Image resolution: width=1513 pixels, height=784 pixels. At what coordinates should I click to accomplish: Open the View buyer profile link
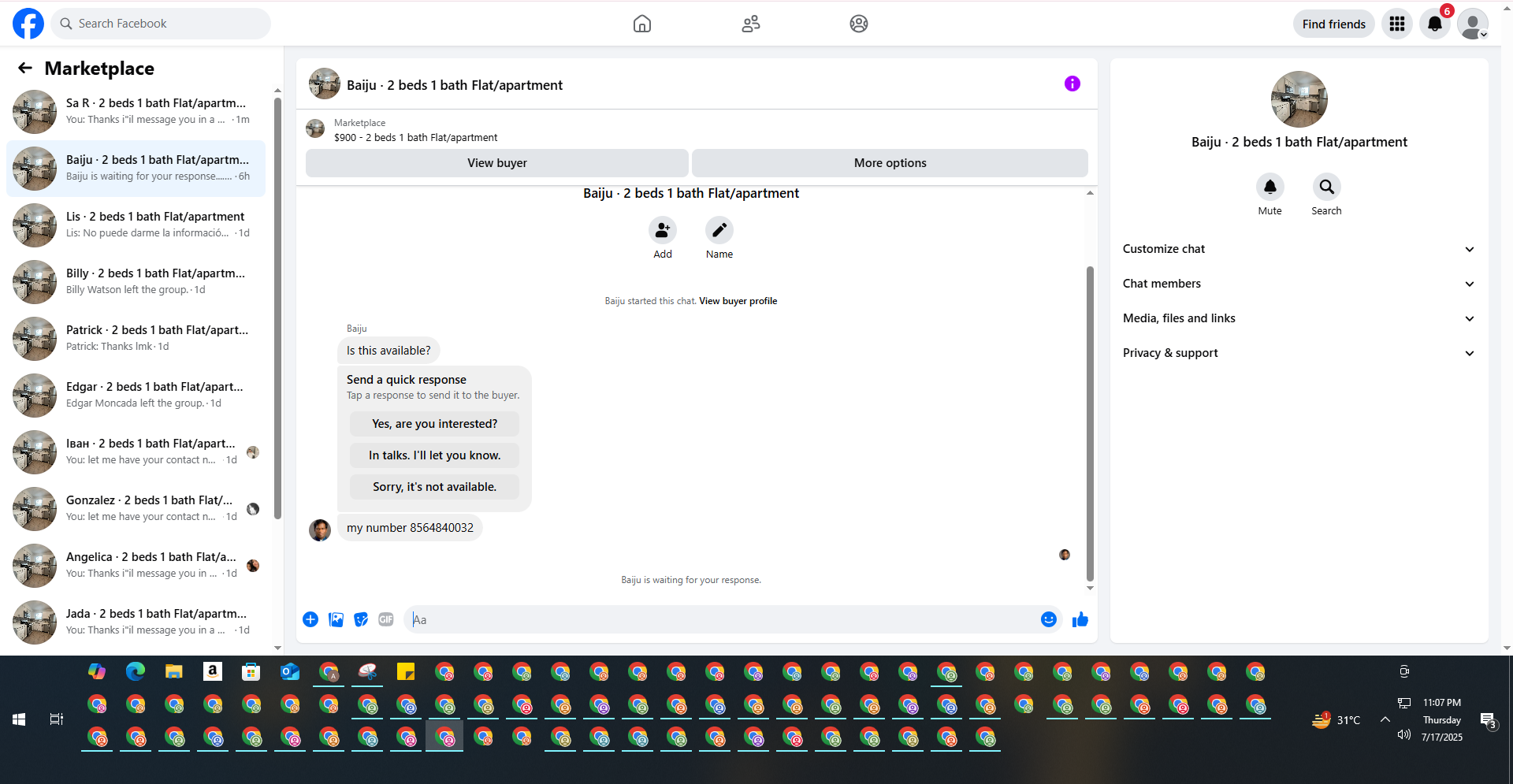738,301
